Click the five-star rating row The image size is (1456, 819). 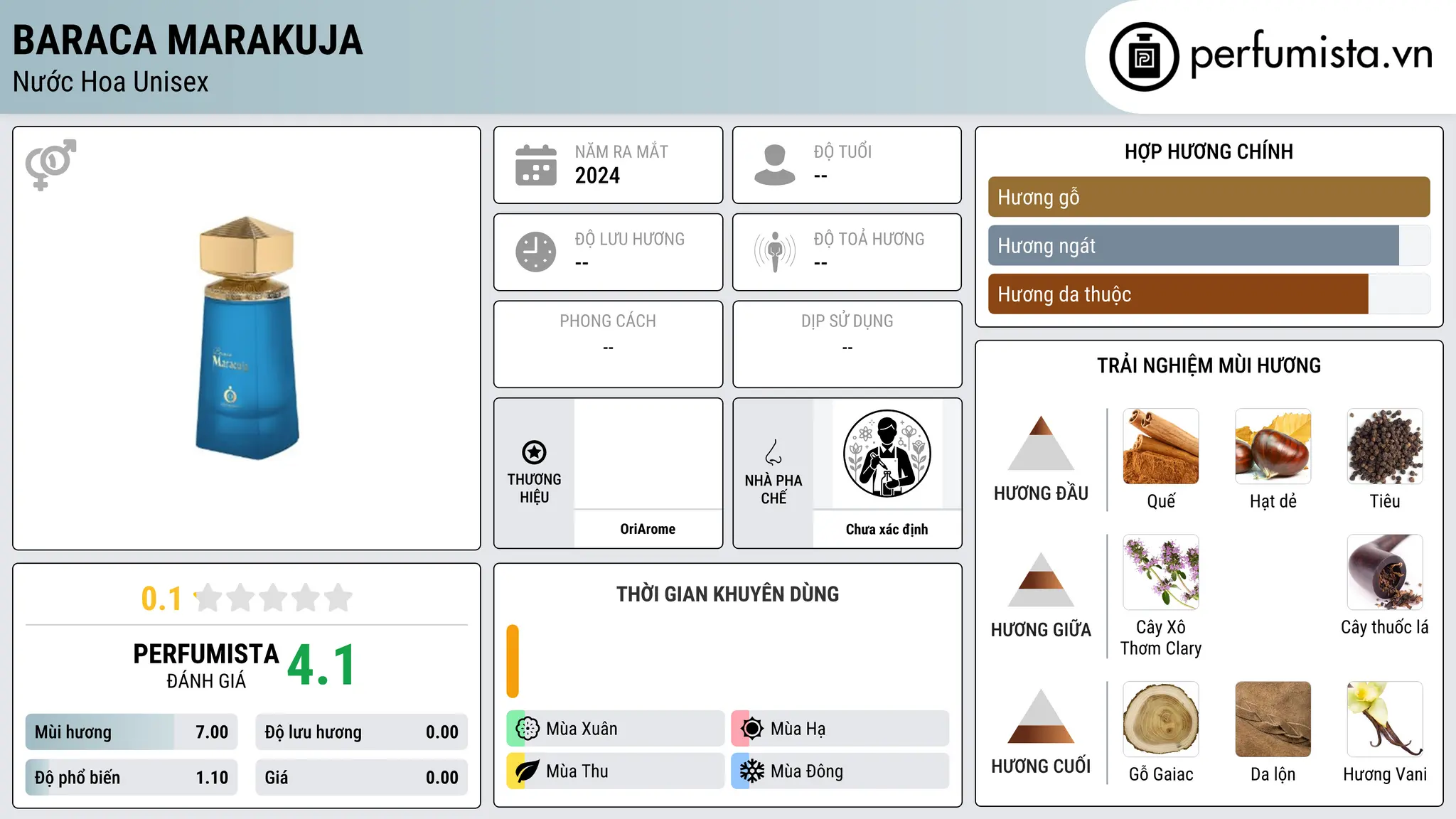point(273,598)
